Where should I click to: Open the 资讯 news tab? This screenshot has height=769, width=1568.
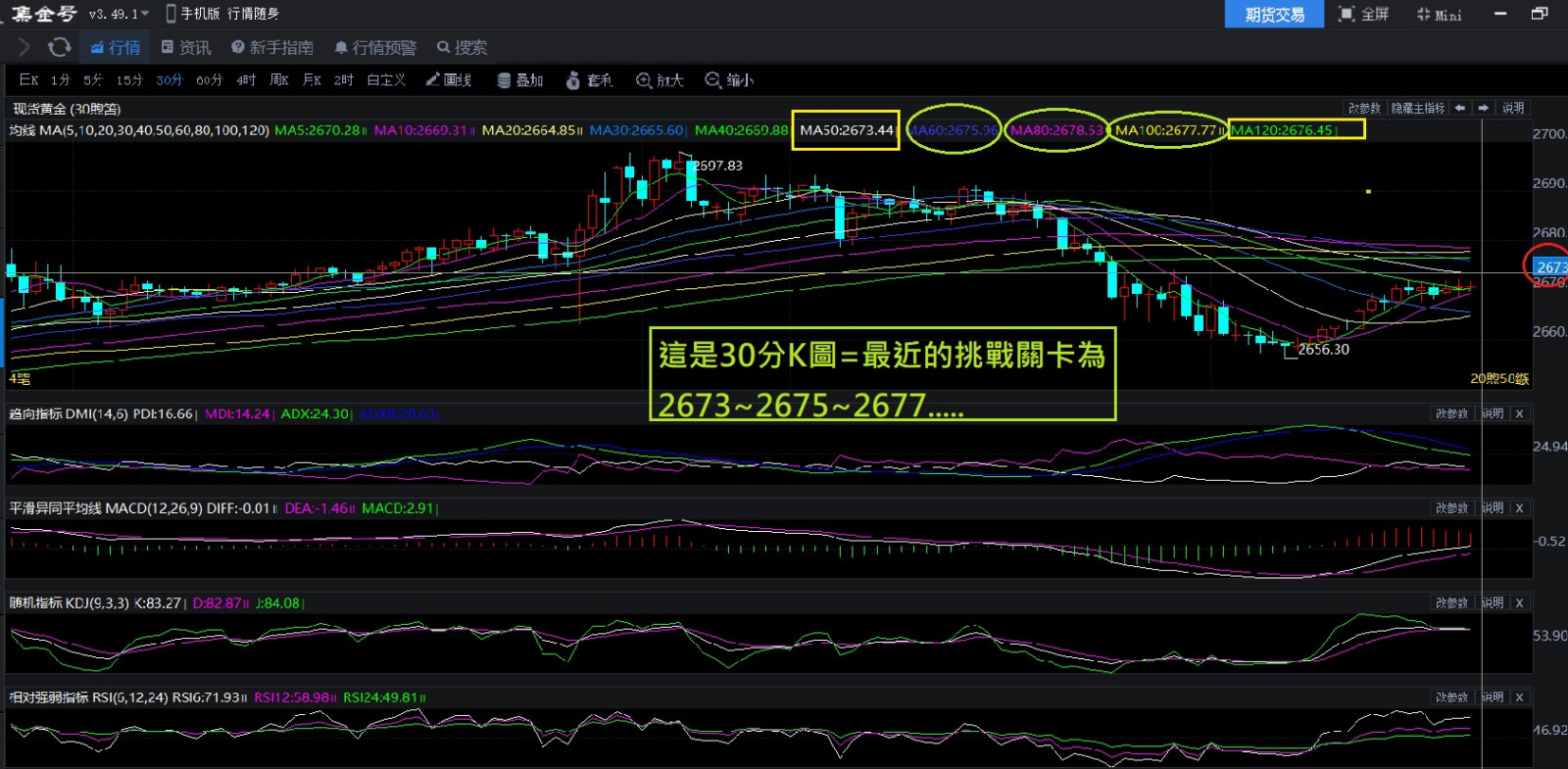186,47
